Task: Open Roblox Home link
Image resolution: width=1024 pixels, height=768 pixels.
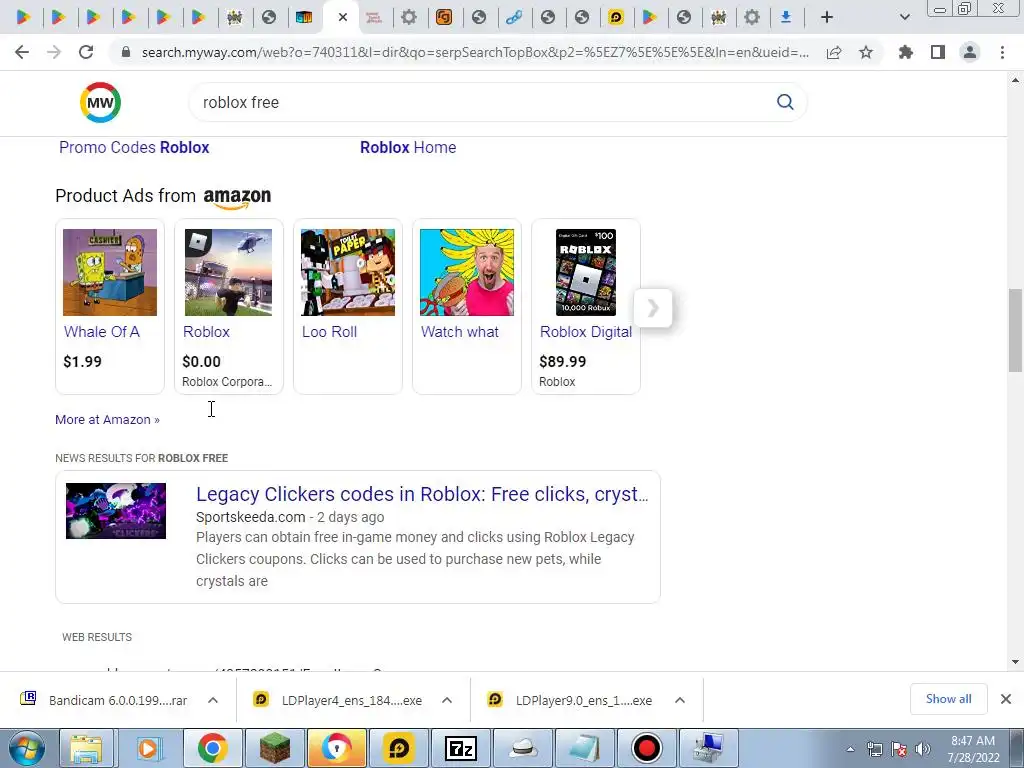Action: [408, 148]
